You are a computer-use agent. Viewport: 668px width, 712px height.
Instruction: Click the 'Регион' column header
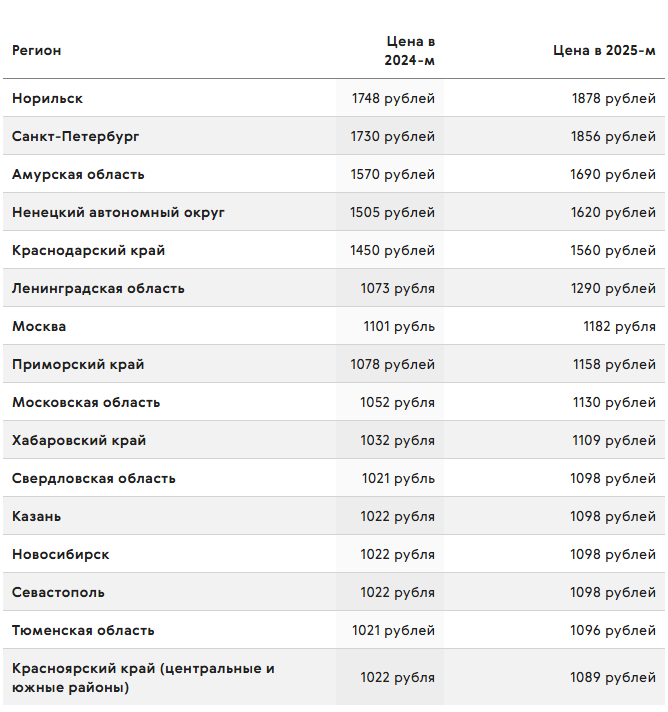[x=36, y=50]
